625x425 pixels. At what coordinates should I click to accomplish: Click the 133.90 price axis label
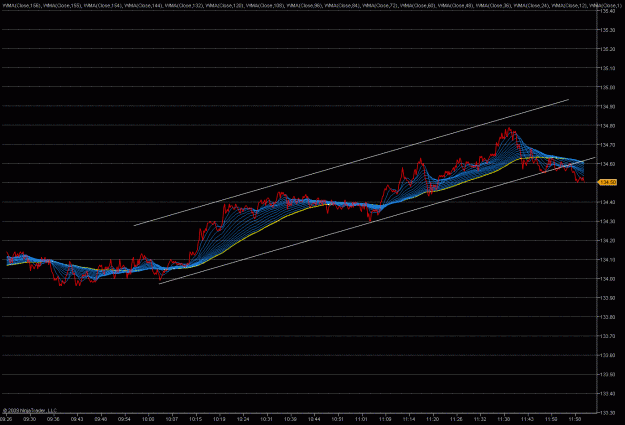(607, 298)
